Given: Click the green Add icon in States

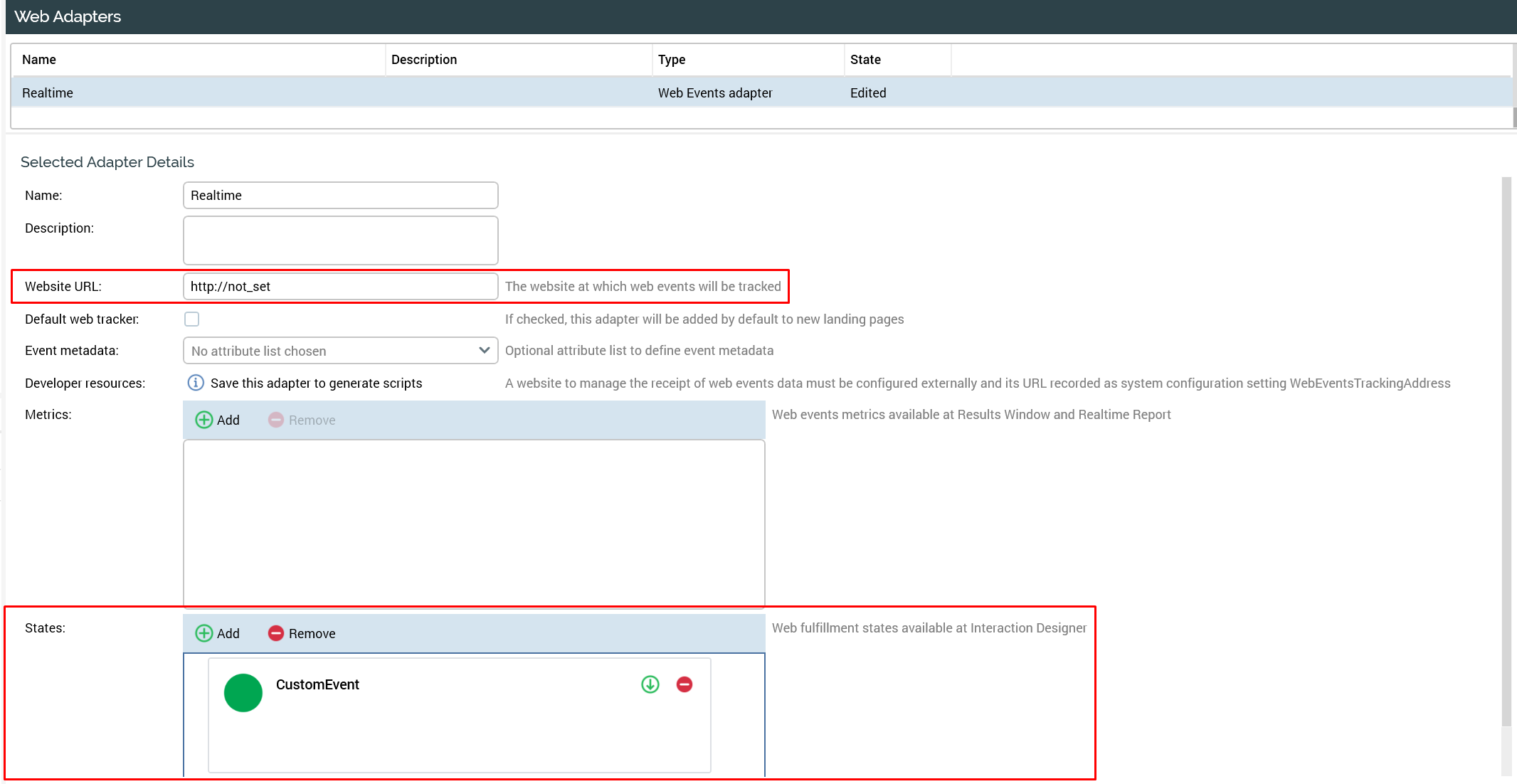Looking at the screenshot, I should coord(204,633).
